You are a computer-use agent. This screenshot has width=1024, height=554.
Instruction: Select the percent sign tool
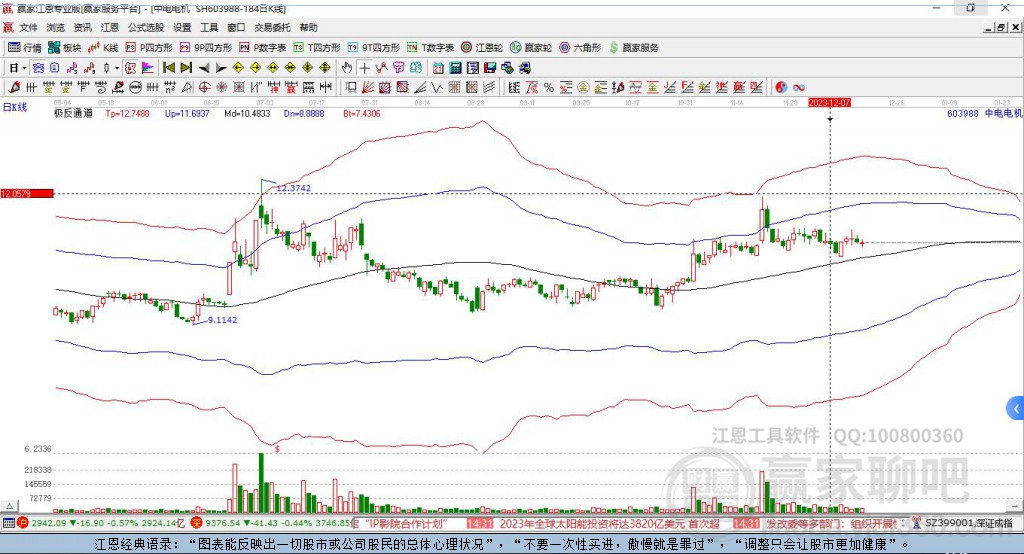(549, 88)
